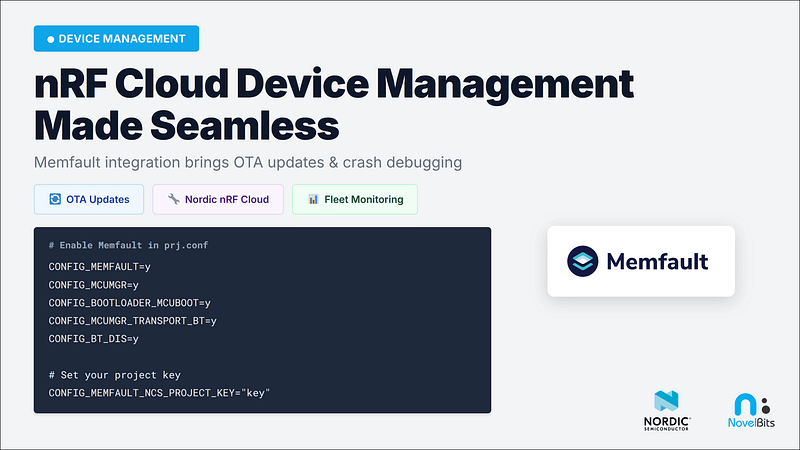800x450 pixels.
Task: Click the CONFIG_MEMFAULT_NCS_PROJECT_KEY line
Action: click(159, 393)
